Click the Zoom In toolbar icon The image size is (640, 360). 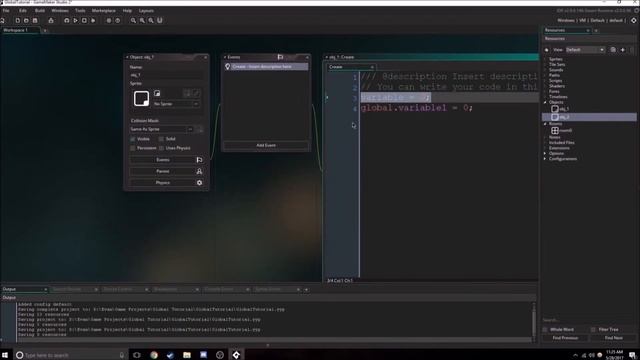coord(151,20)
